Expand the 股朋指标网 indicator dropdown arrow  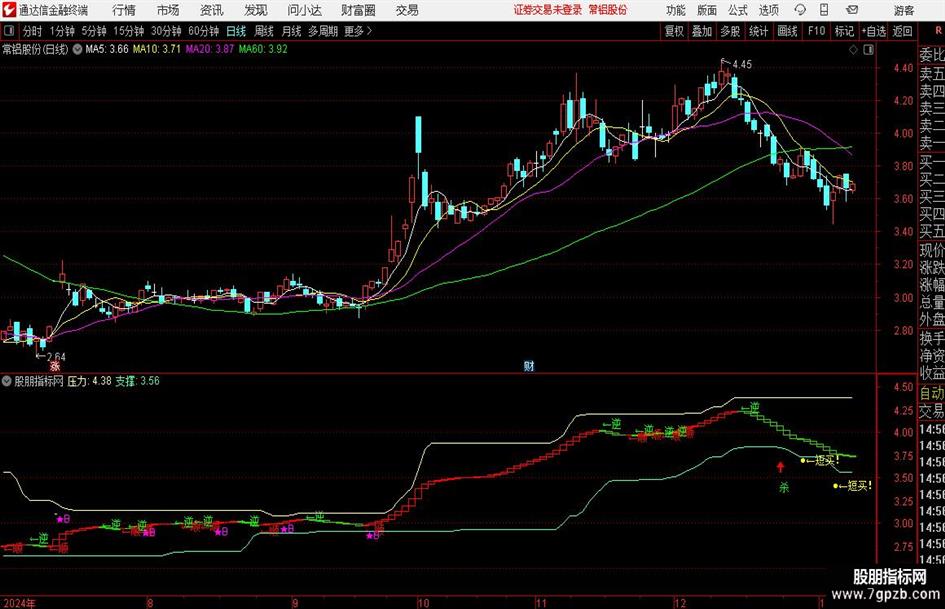(7, 381)
